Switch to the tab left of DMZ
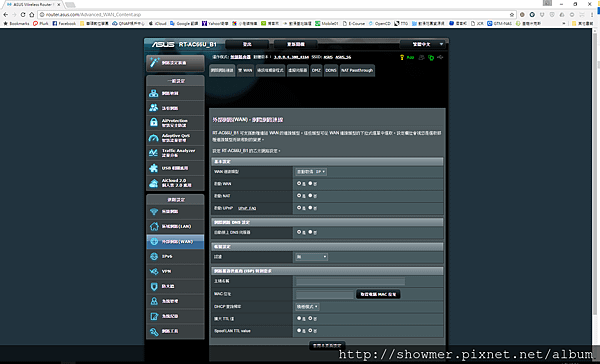 click(x=298, y=70)
